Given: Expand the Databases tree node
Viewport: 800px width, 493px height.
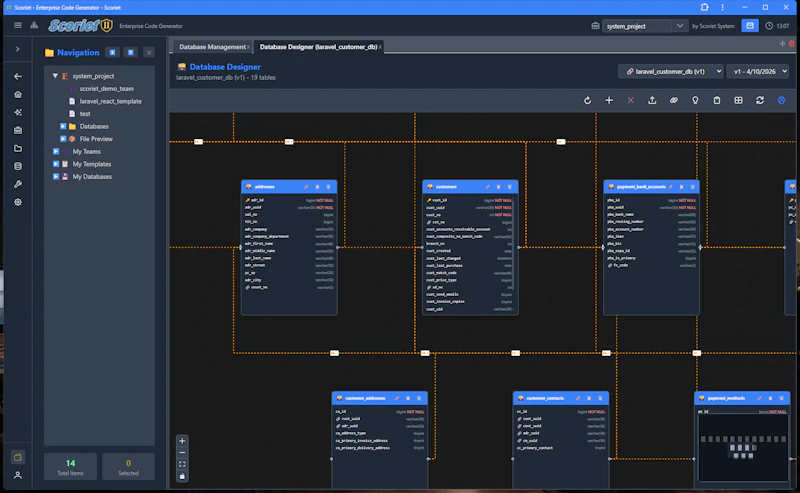Looking at the screenshot, I should (63, 126).
